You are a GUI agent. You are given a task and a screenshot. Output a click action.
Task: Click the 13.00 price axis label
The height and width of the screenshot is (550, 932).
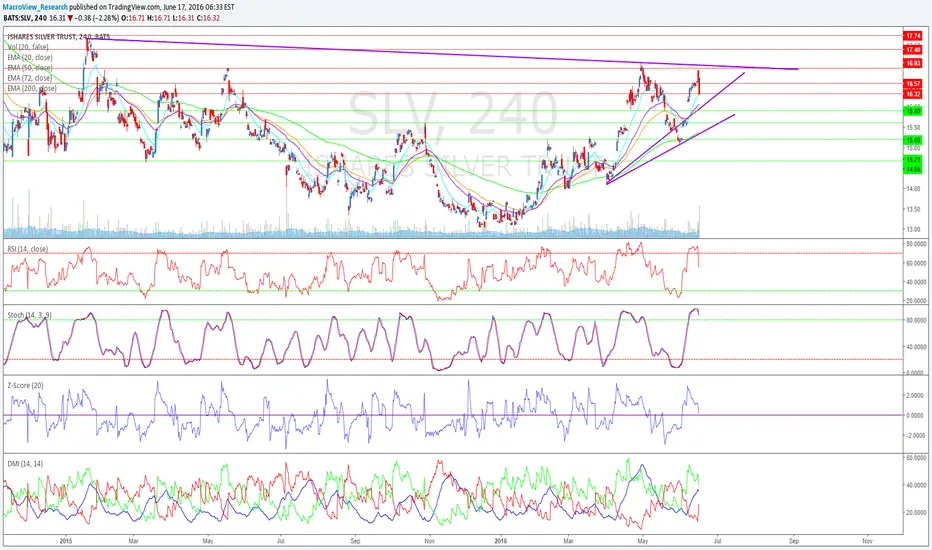click(x=913, y=230)
